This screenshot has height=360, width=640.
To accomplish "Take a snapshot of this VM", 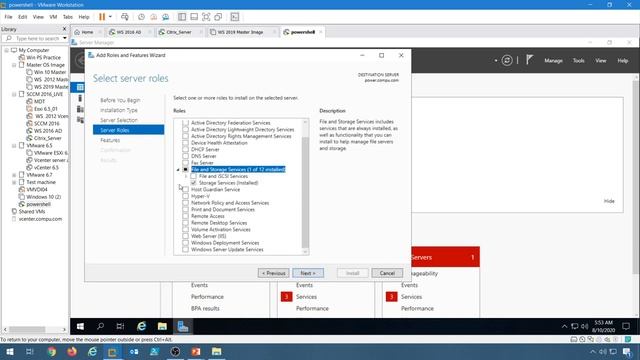I will pyautogui.click(x=141, y=17).
